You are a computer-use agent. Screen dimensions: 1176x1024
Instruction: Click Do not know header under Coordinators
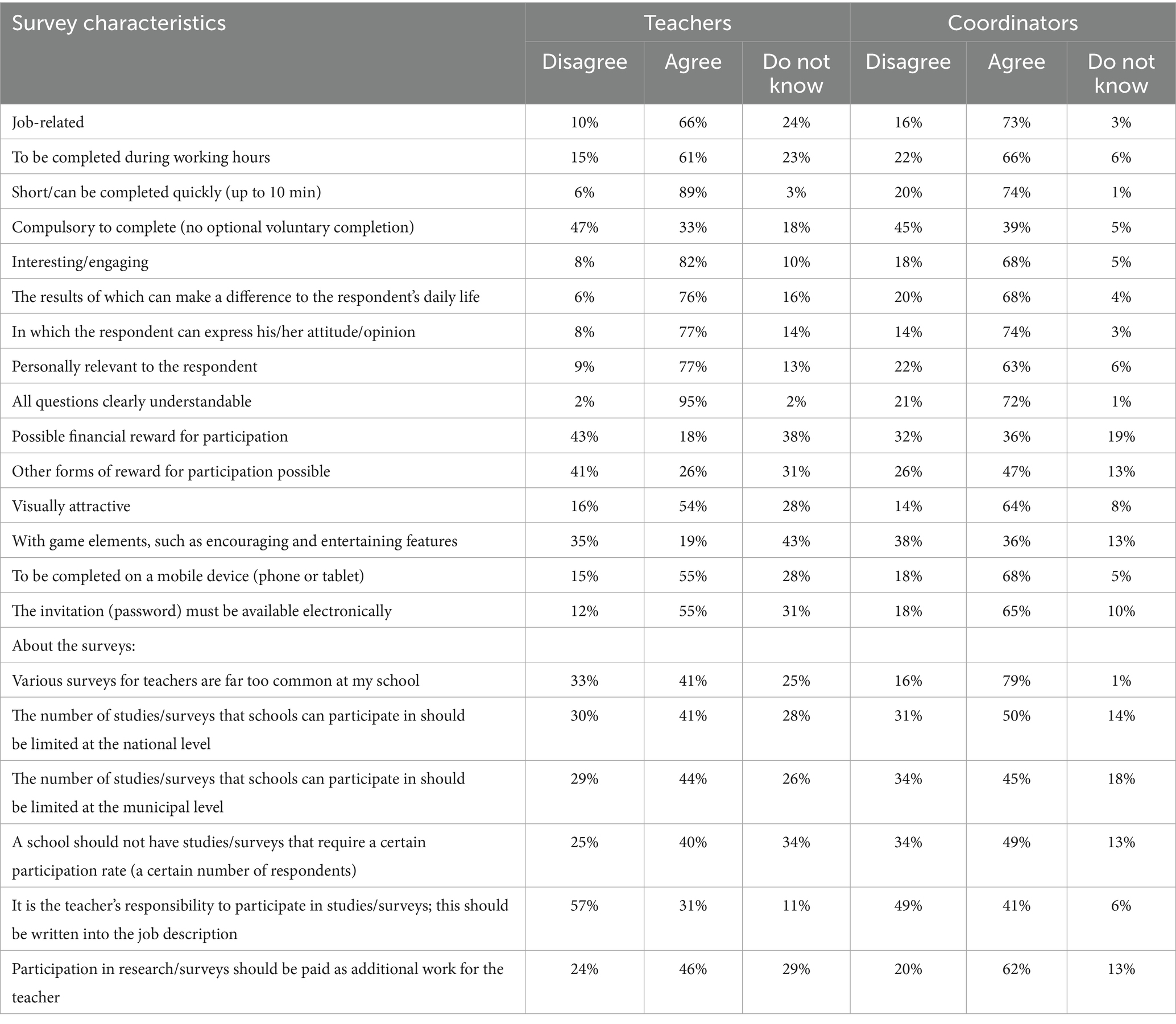[x=1121, y=73]
